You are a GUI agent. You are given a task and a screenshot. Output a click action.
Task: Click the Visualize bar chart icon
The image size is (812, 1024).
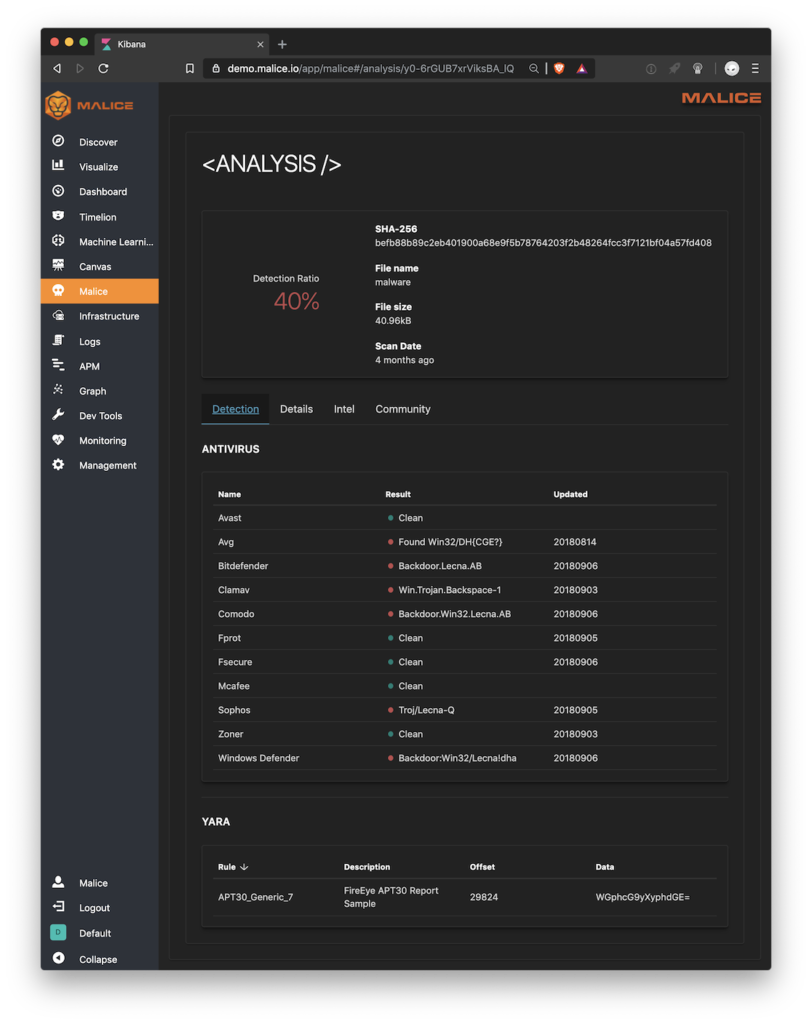click(58, 166)
